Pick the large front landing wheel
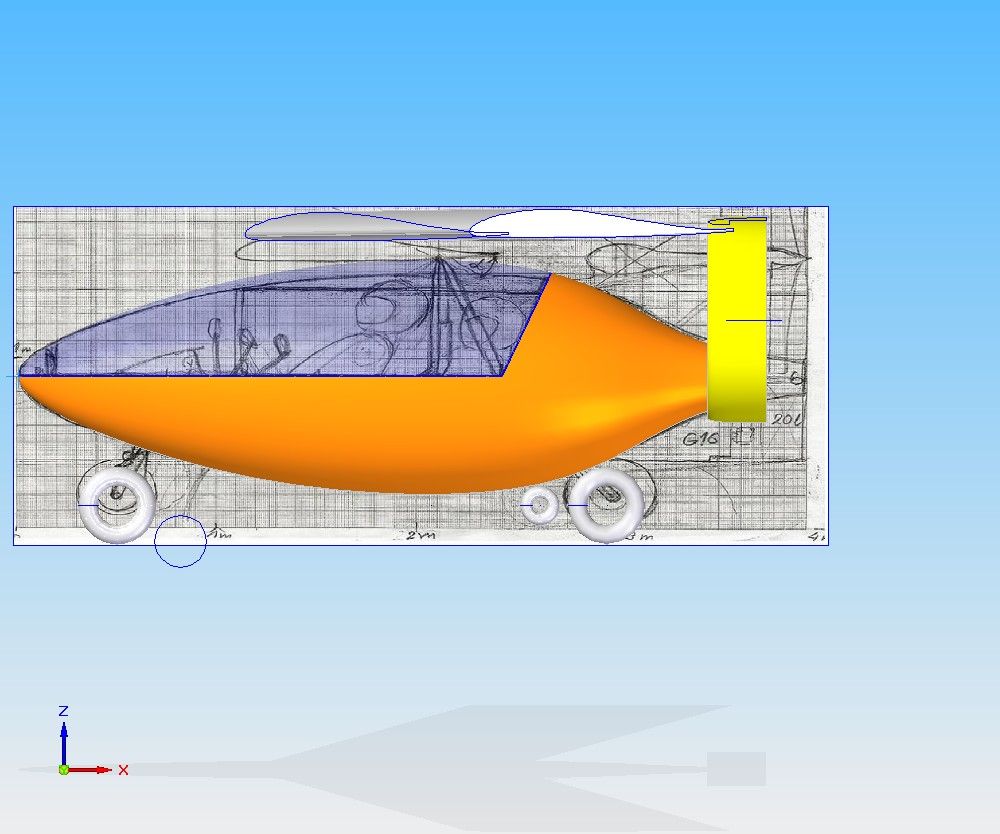The height and width of the screenshot is (834, 1000). [x=118, y=506]
